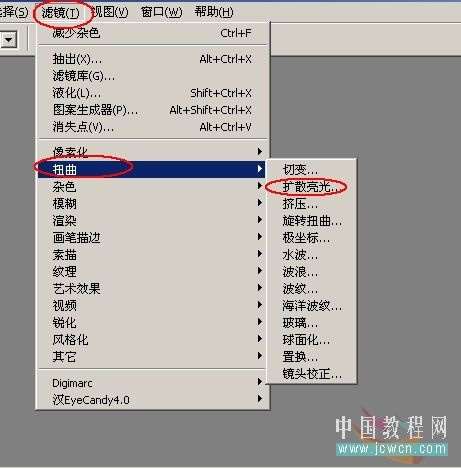This screenshot has width=461, height=469.
Task: Expand the 风格化 submenu
Action: coord(152,340)
